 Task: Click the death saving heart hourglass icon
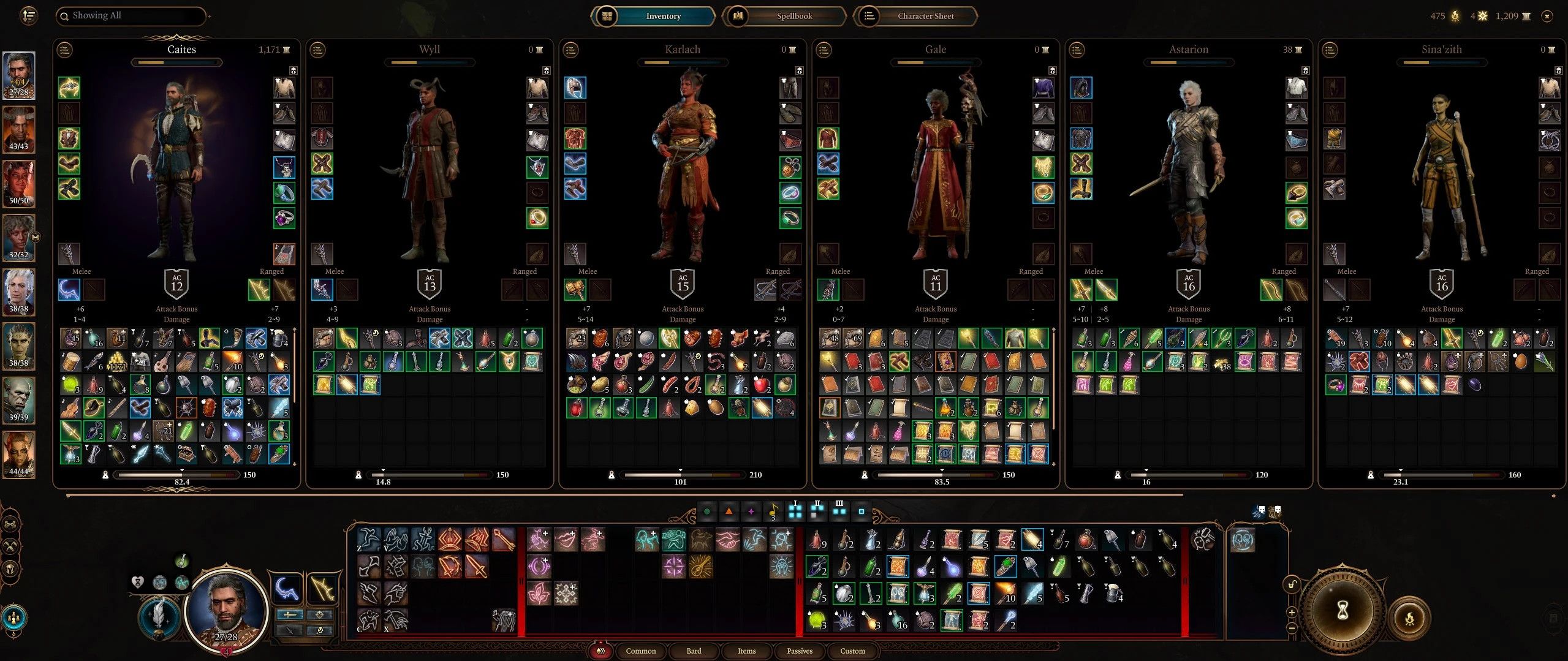point(137,582)
